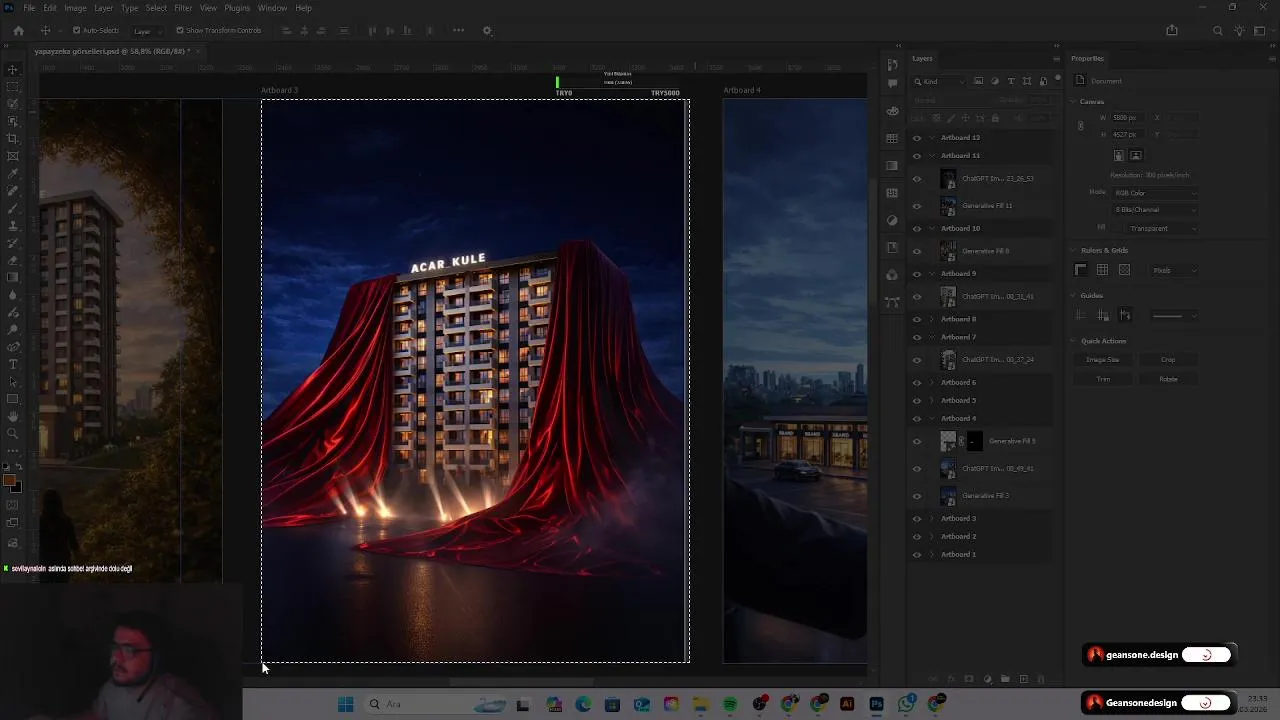Switch to the Layers panel tab

[922, 59]
